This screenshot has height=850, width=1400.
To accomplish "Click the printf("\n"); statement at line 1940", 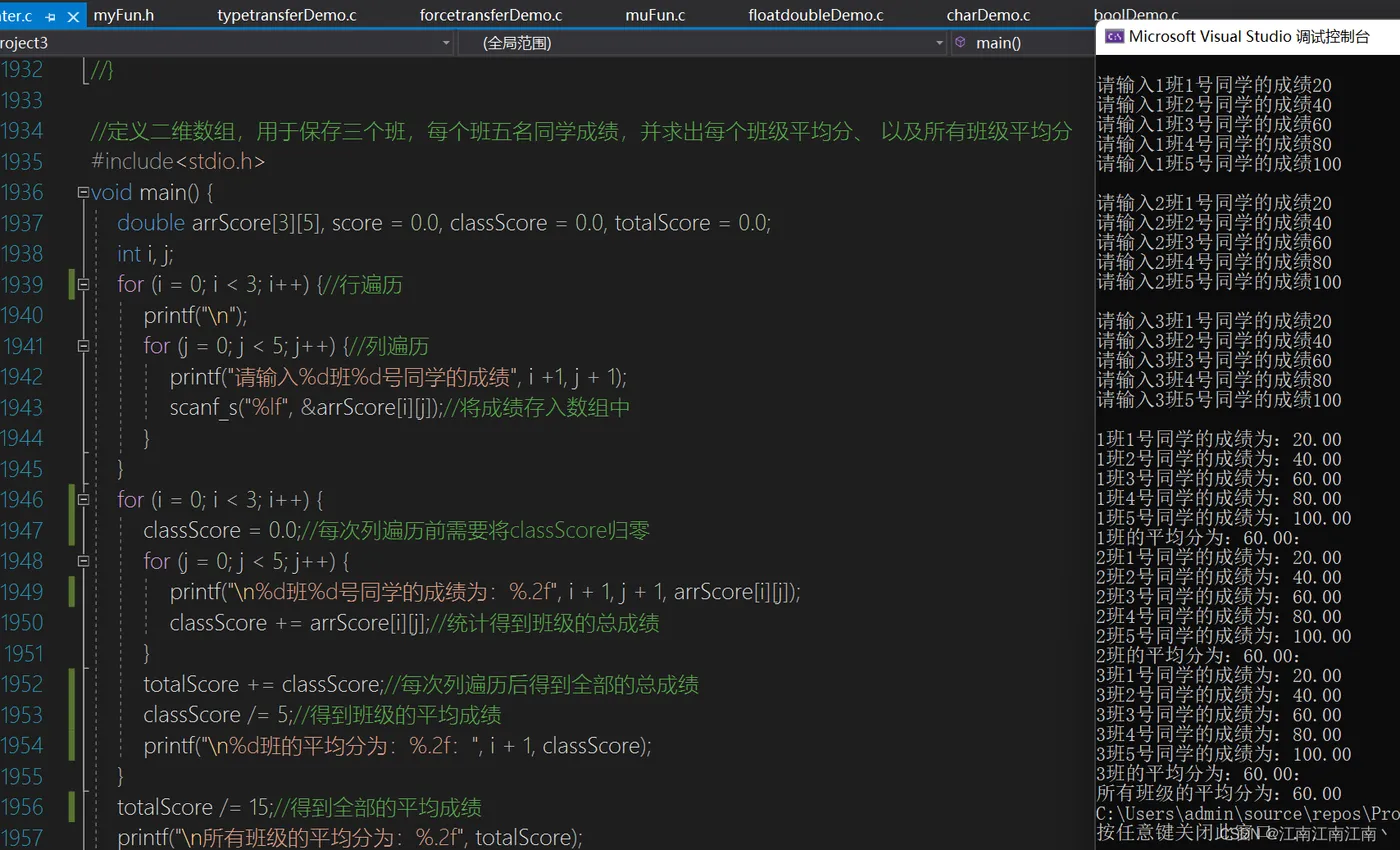I will click(195, 315).
